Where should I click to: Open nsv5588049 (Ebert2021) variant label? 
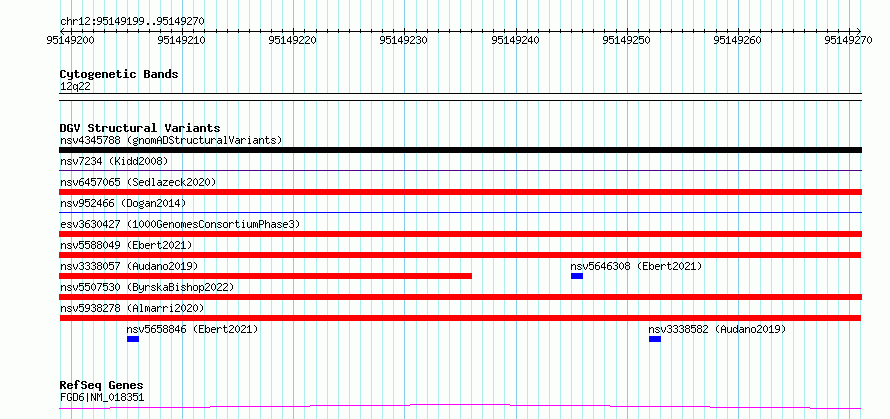126,245
